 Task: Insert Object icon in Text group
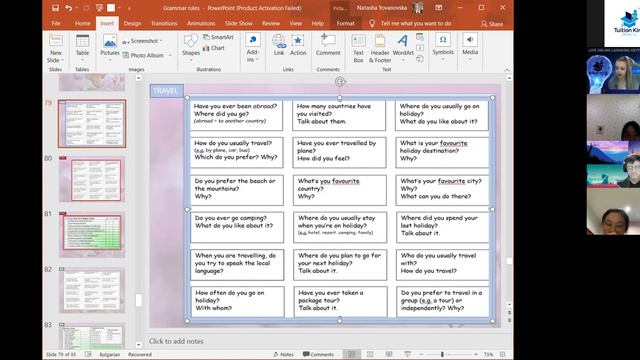click(420, 59)
